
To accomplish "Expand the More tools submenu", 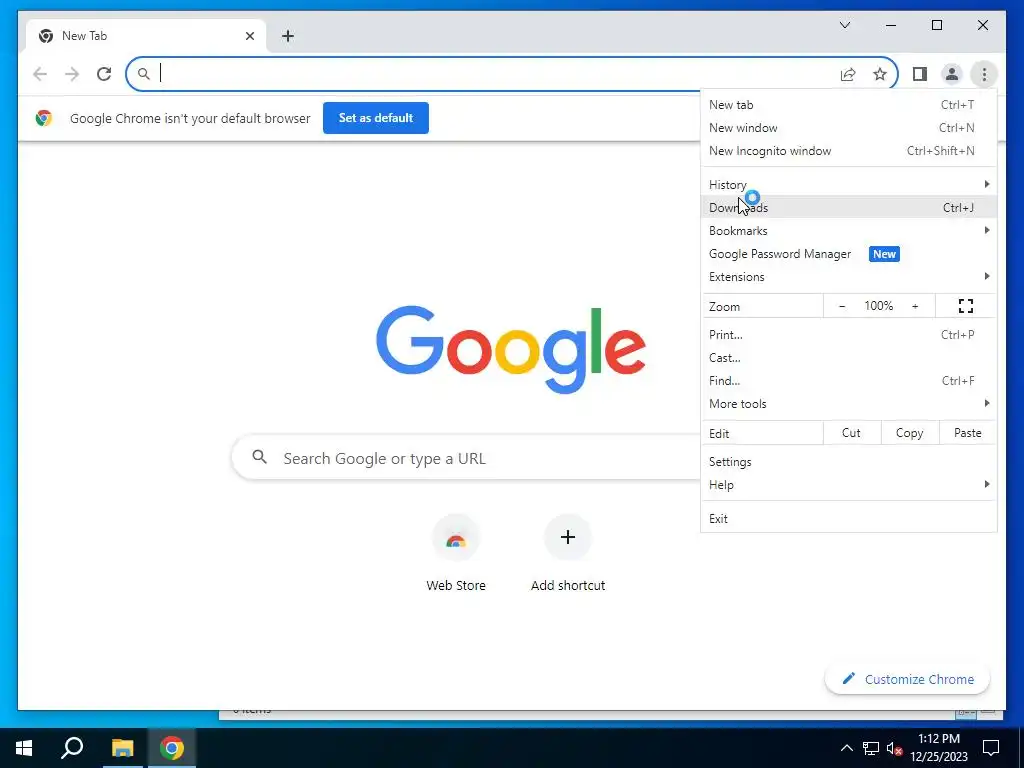I will tap(848, 404).
